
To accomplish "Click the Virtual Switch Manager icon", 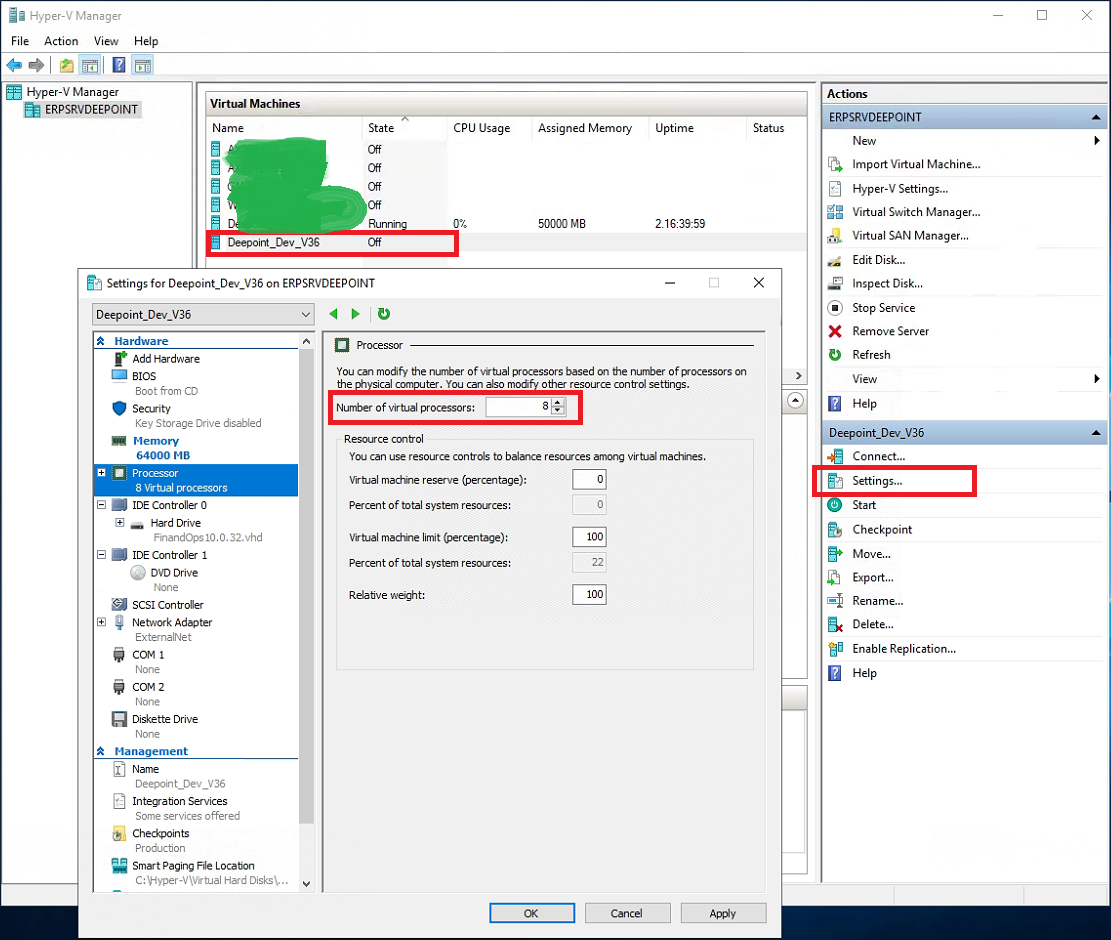I will (x=835, y=212).
